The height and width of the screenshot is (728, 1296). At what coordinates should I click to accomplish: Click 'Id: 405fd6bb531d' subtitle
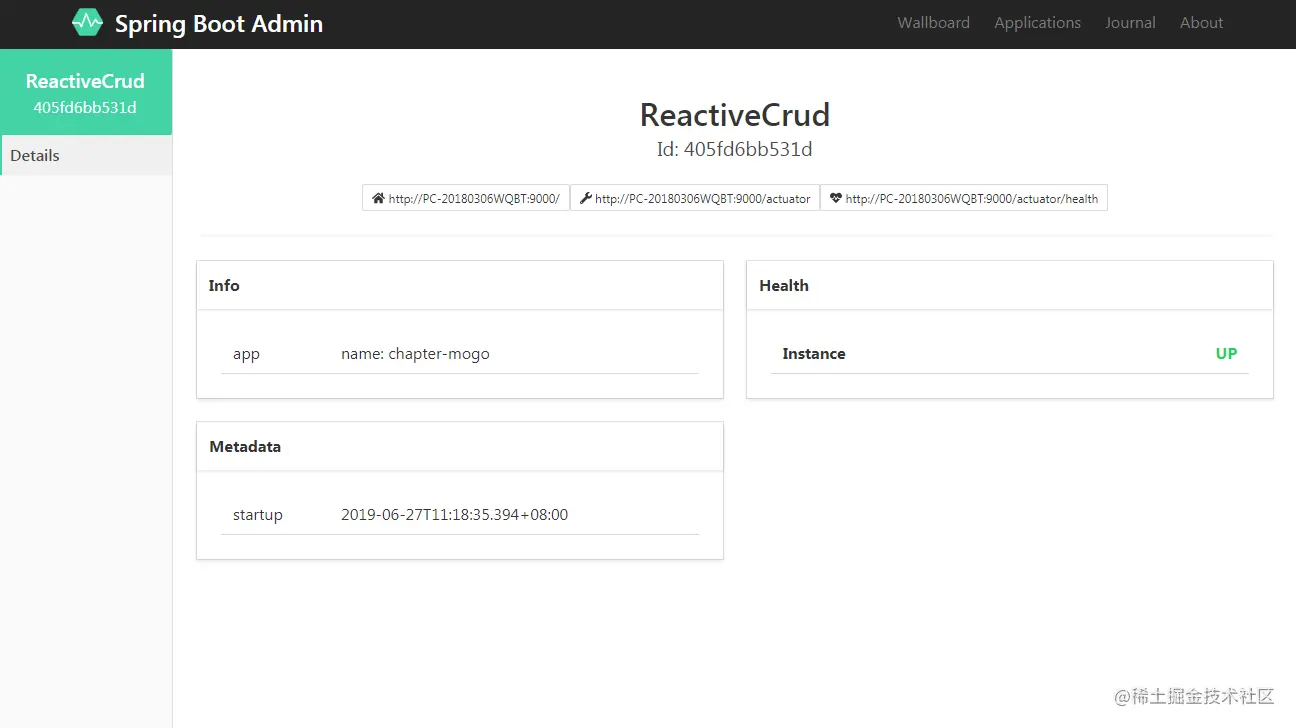point(735,150)
